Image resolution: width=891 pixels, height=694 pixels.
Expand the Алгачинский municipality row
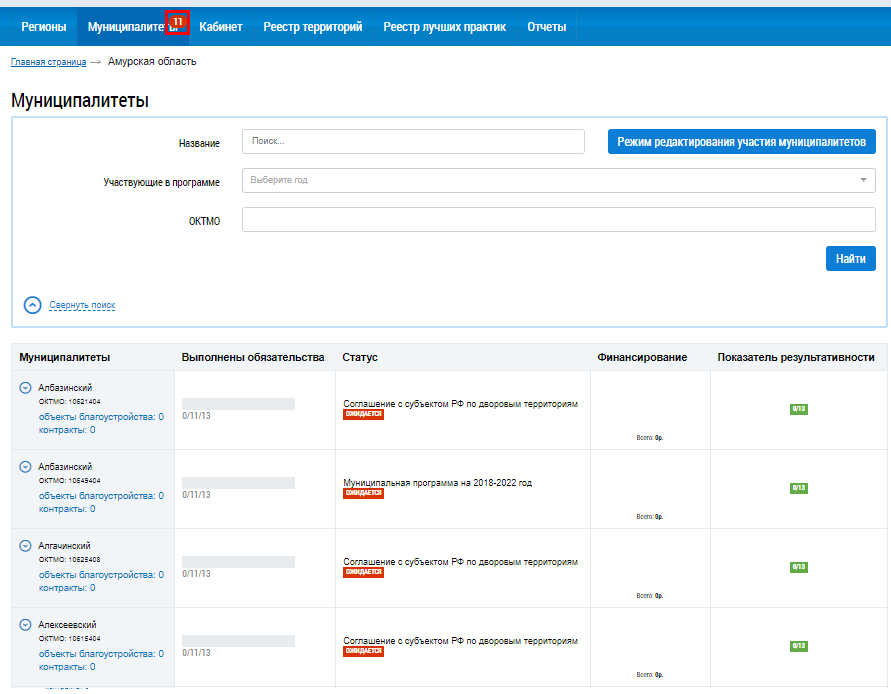[x=25, y=546]
